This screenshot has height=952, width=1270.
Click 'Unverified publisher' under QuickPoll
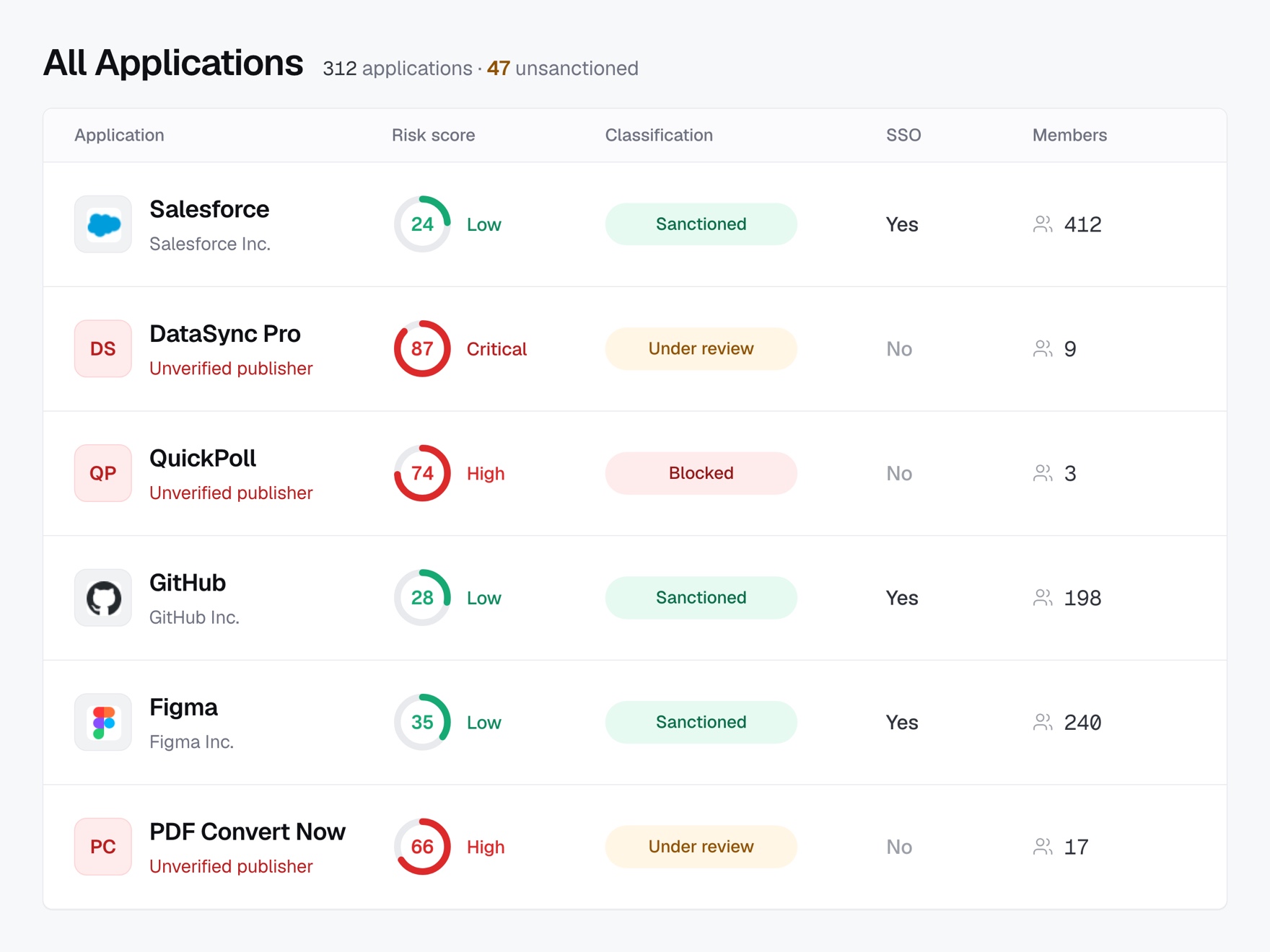click(x=231, y=493)
